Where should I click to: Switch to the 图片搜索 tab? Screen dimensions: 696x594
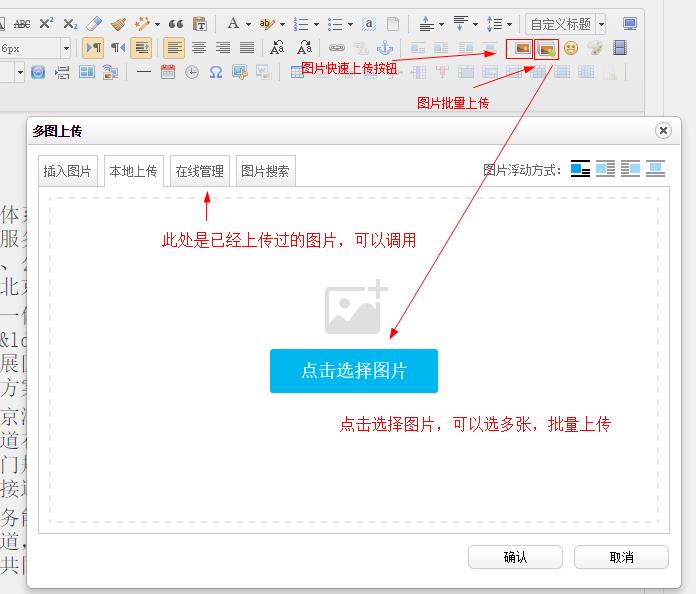pos(266,171)
